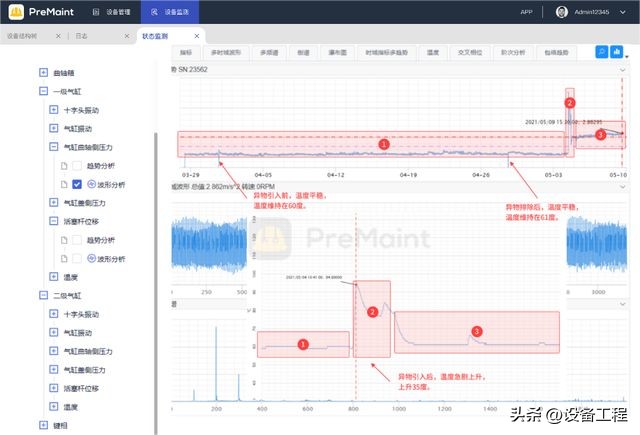Check 波形分析 under 活塞杆位移
The height and width of the screenshot is (435, 640).
pyautogui.click(x=77, y=259)
